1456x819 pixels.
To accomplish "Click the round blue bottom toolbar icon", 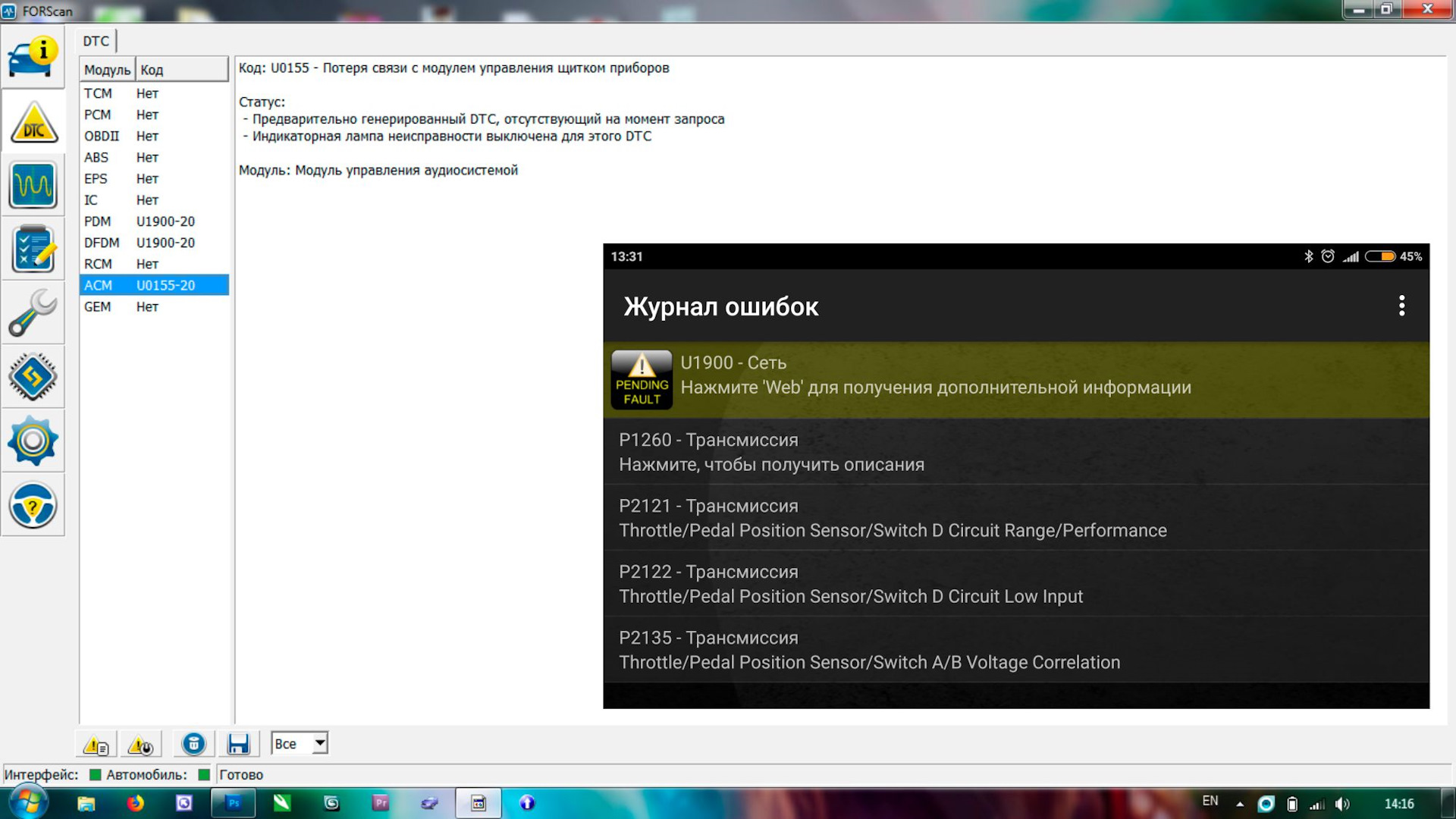I will click(193, 744).
